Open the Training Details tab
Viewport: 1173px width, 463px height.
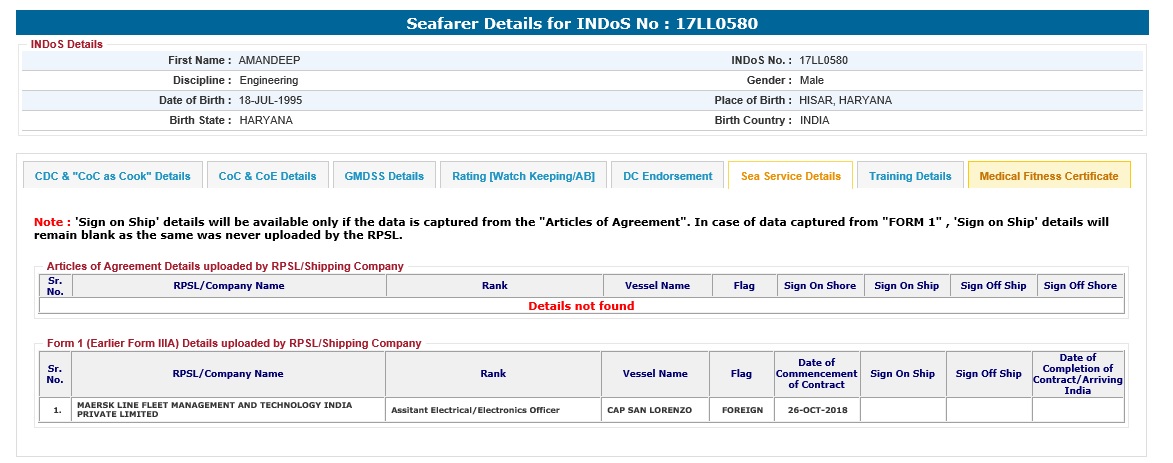(x=910, y=176)
